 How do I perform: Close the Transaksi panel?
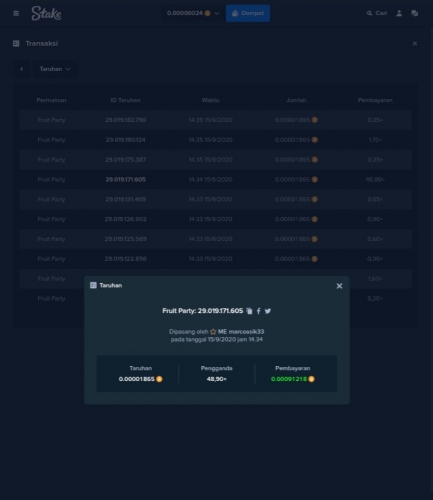415,44
